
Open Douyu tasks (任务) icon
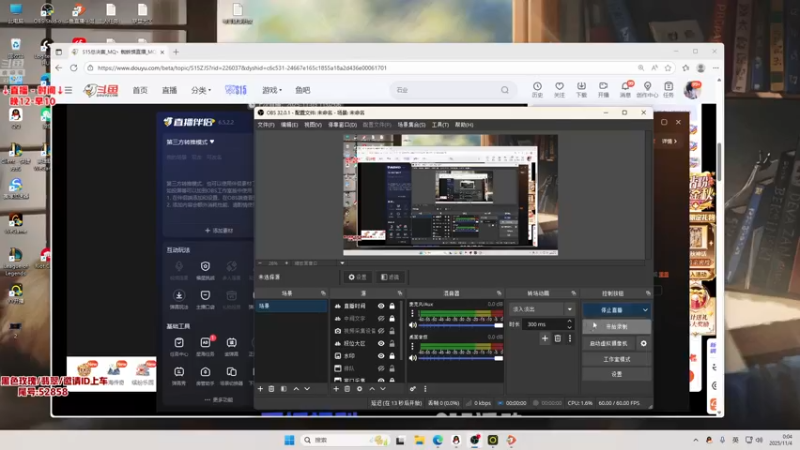pyautogui.click(x=668, y=89)
